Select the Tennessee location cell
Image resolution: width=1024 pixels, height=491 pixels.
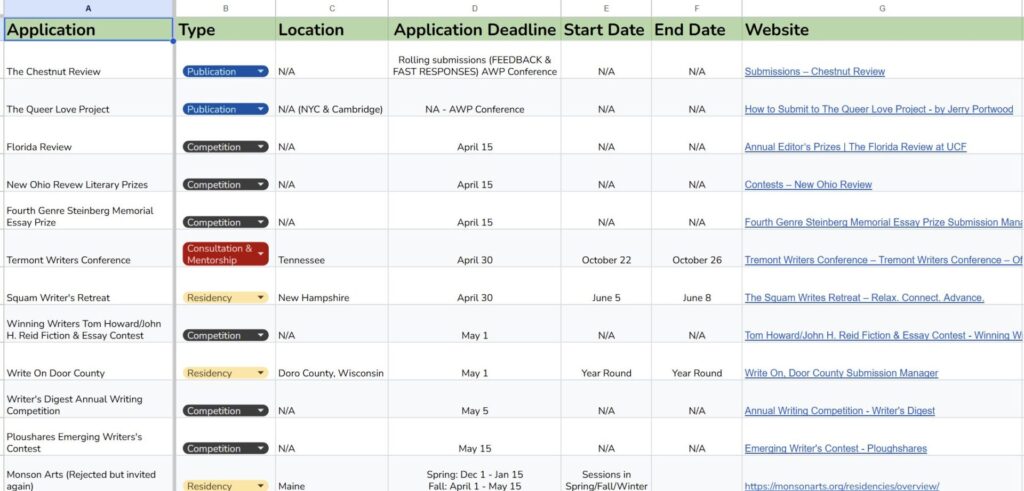coord(332,249)
